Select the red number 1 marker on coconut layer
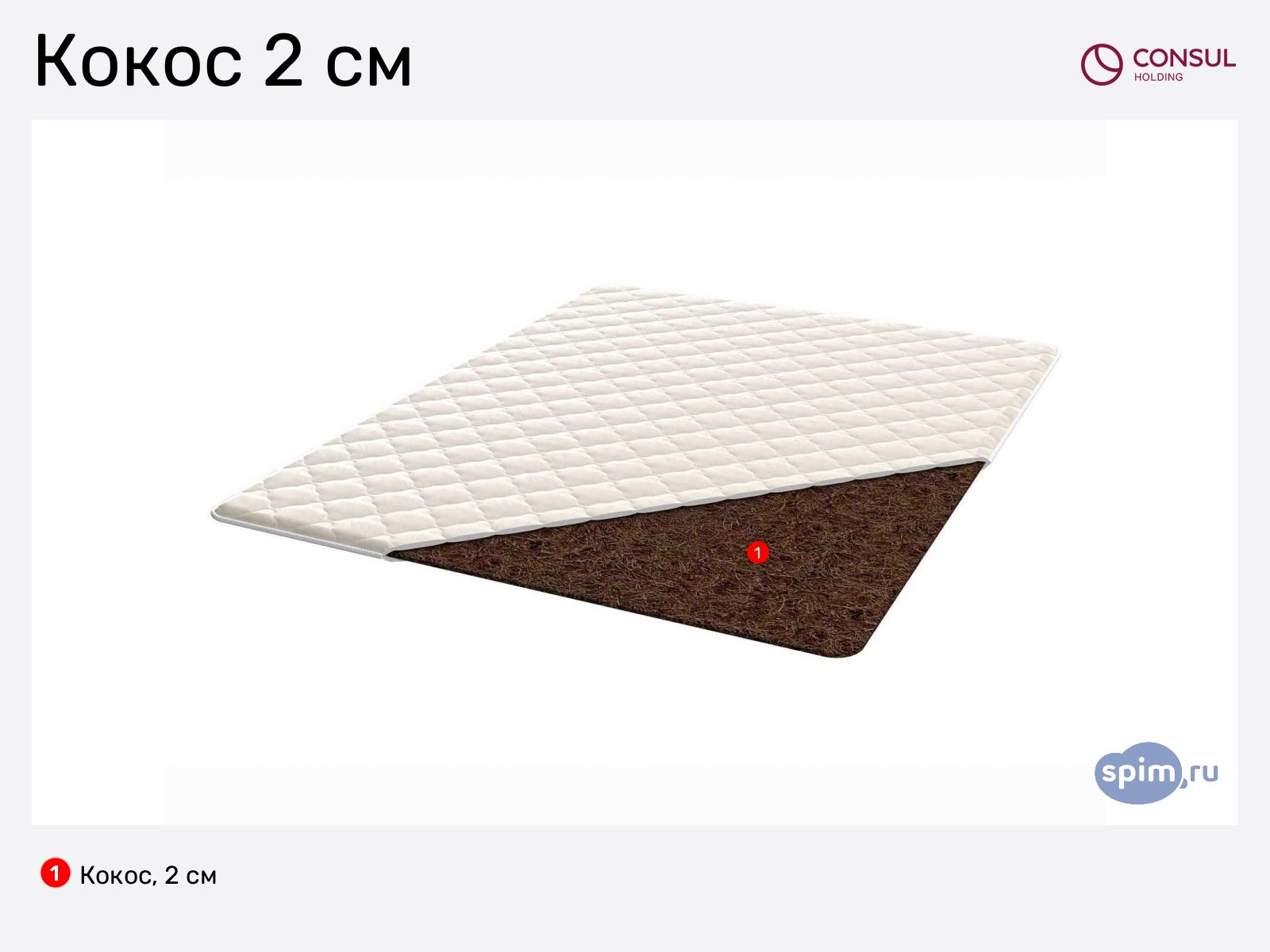Image resolution: width=1270 pixels, height=952 pixels. 758,552
